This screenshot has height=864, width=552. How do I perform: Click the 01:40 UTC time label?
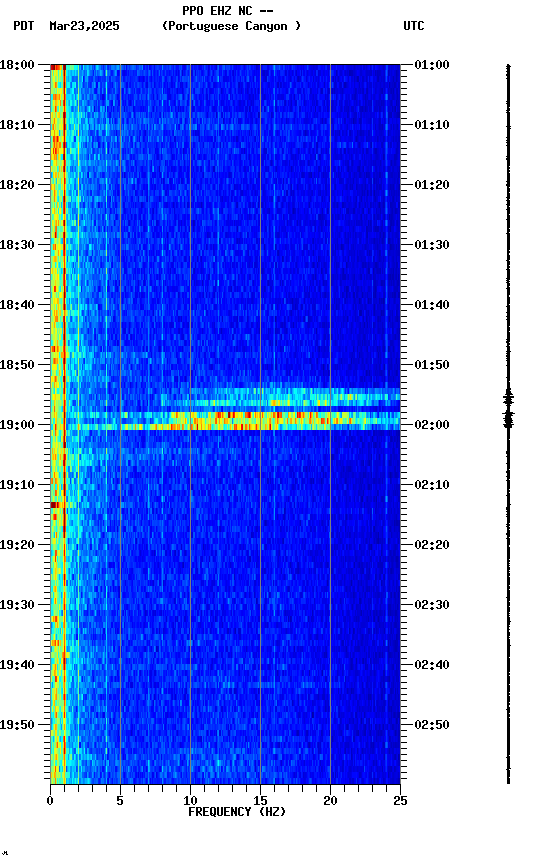click(x=432, y=305)
